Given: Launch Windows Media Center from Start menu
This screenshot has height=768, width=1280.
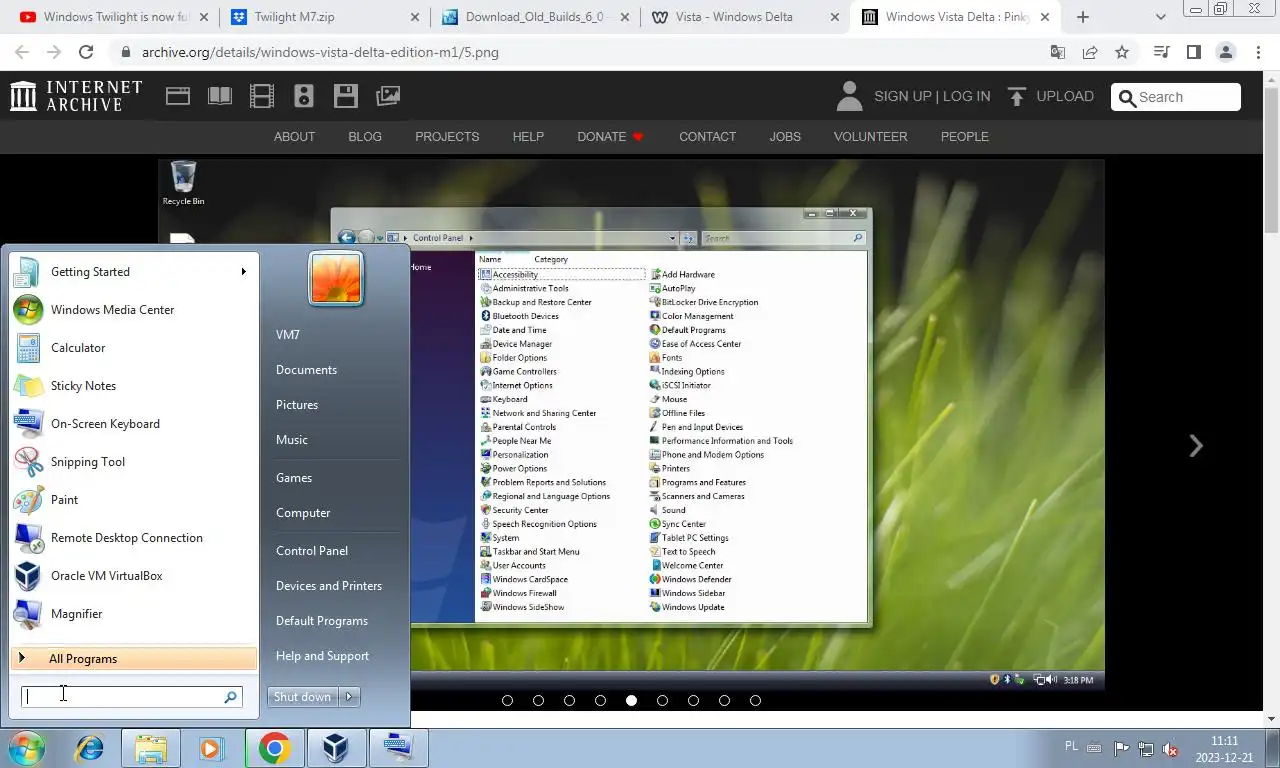Looking at the screenshot, I should point(134,310).
